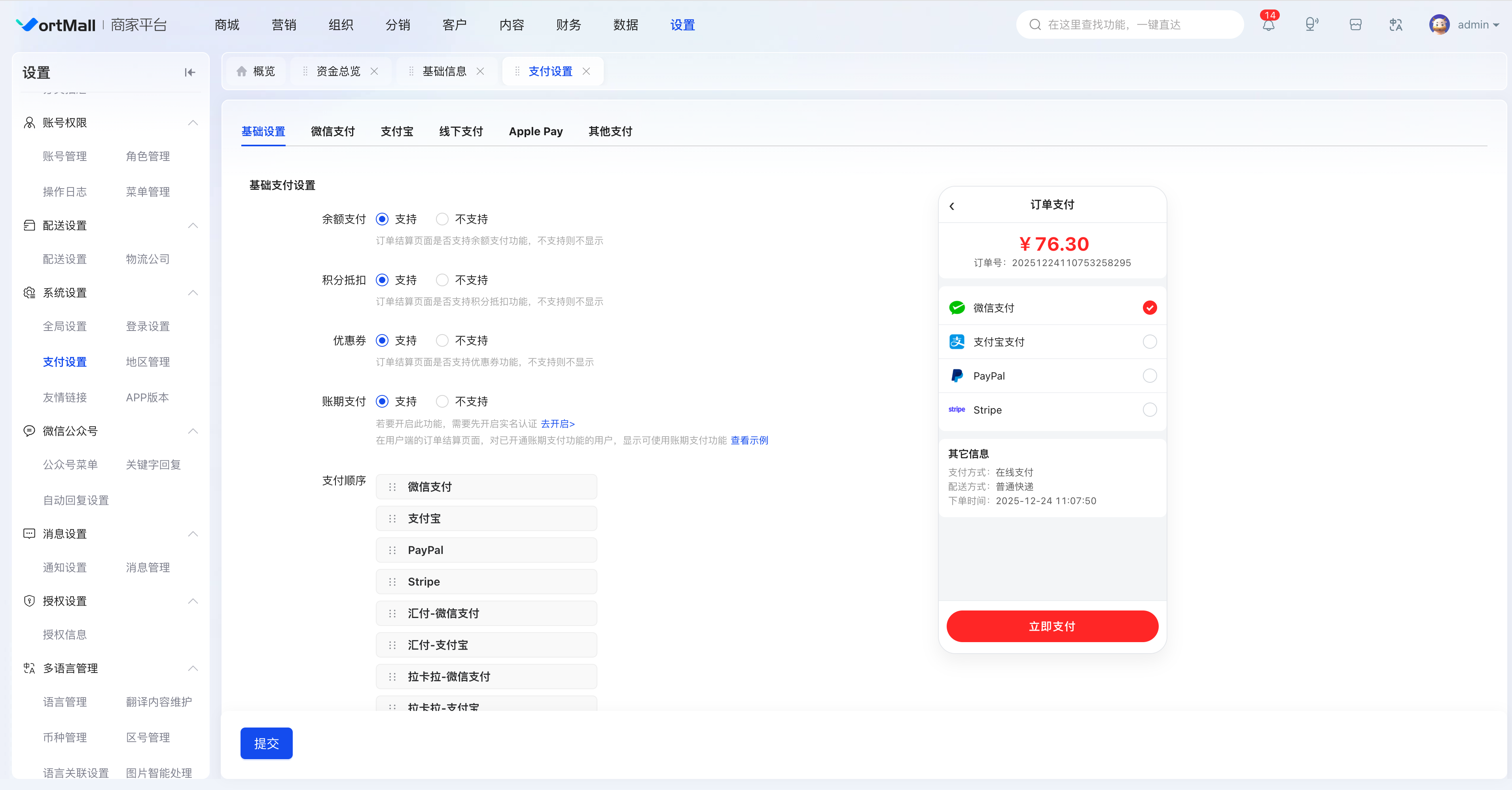Screen dimensions: 1512x790
Task: Switch to the 微信支付 tab
Action: pyautogui.click(x=333, y=131)
